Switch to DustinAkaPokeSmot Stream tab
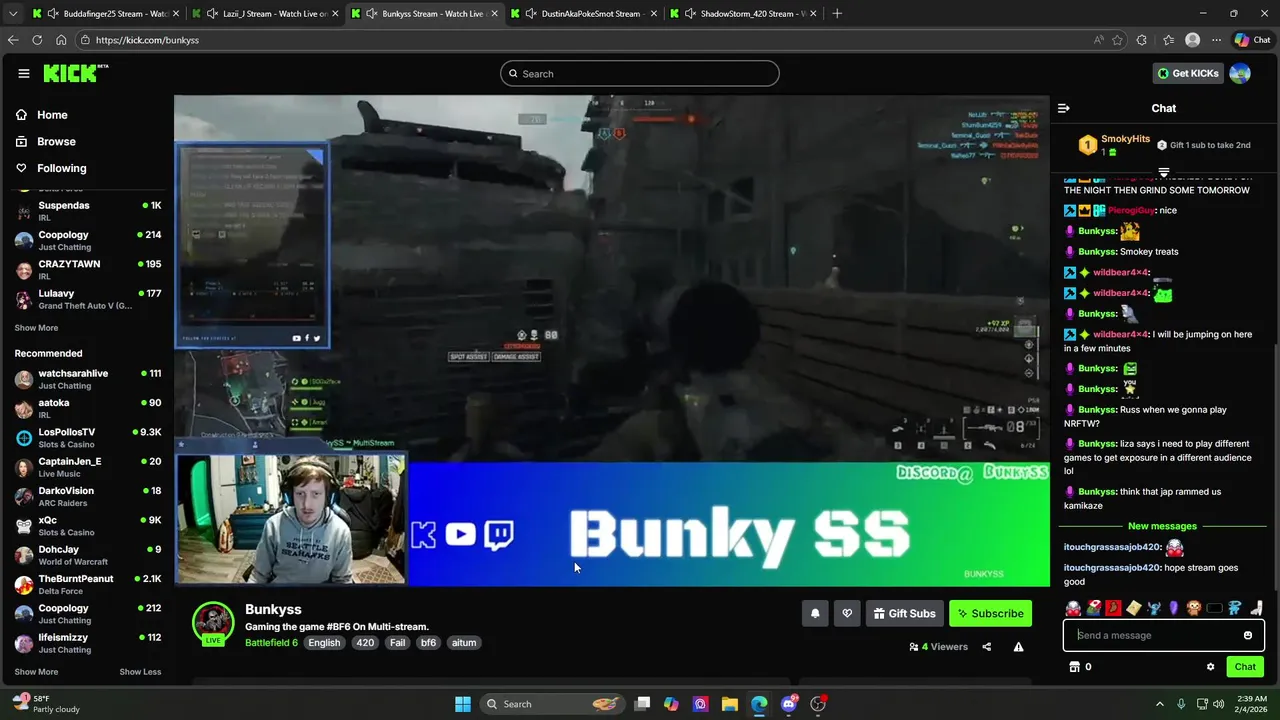Screen dimensions: 1280x720 (x=582, y=14)
